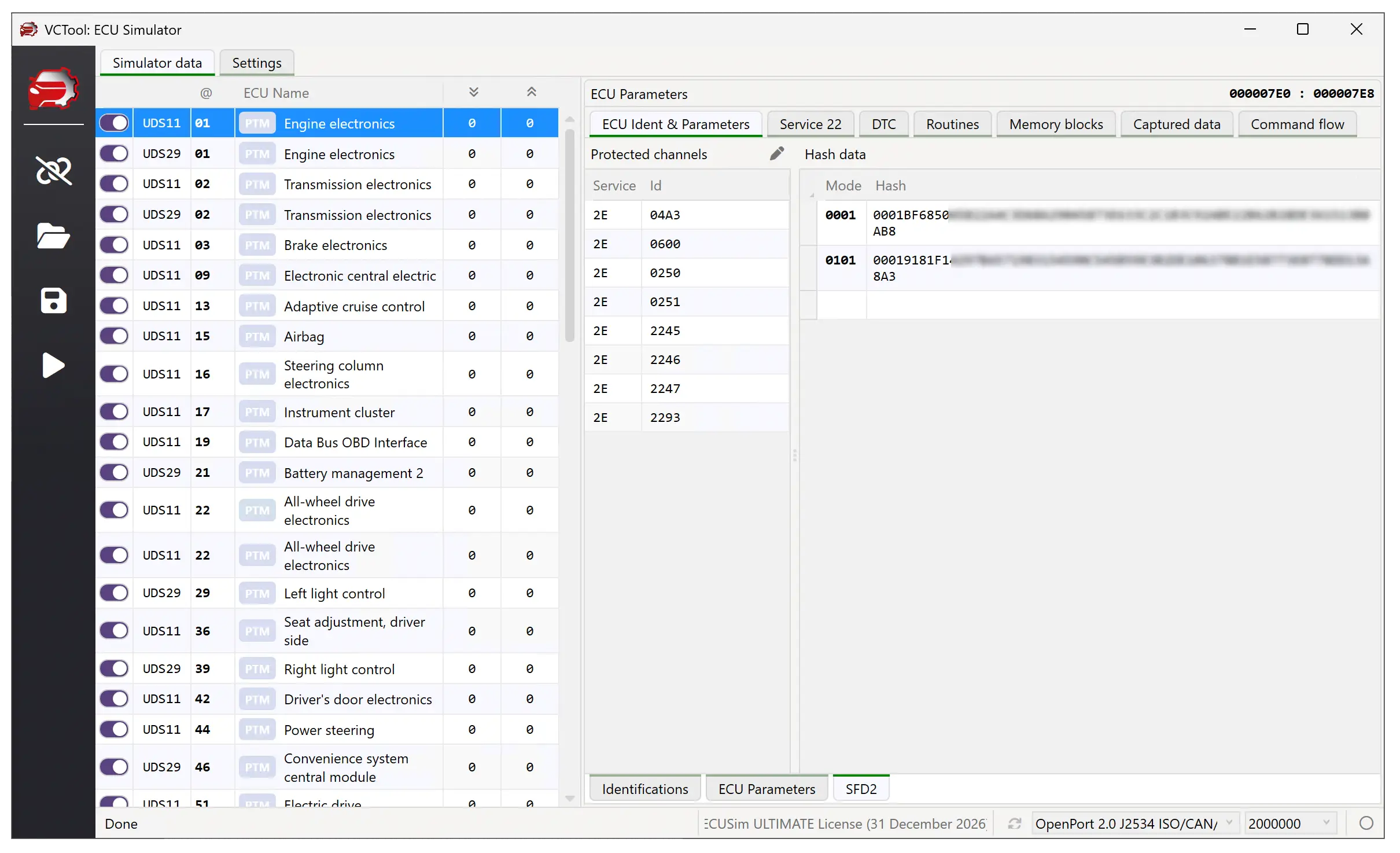Open file using the folder icon

pyautogui.click(x=53, y=236)
